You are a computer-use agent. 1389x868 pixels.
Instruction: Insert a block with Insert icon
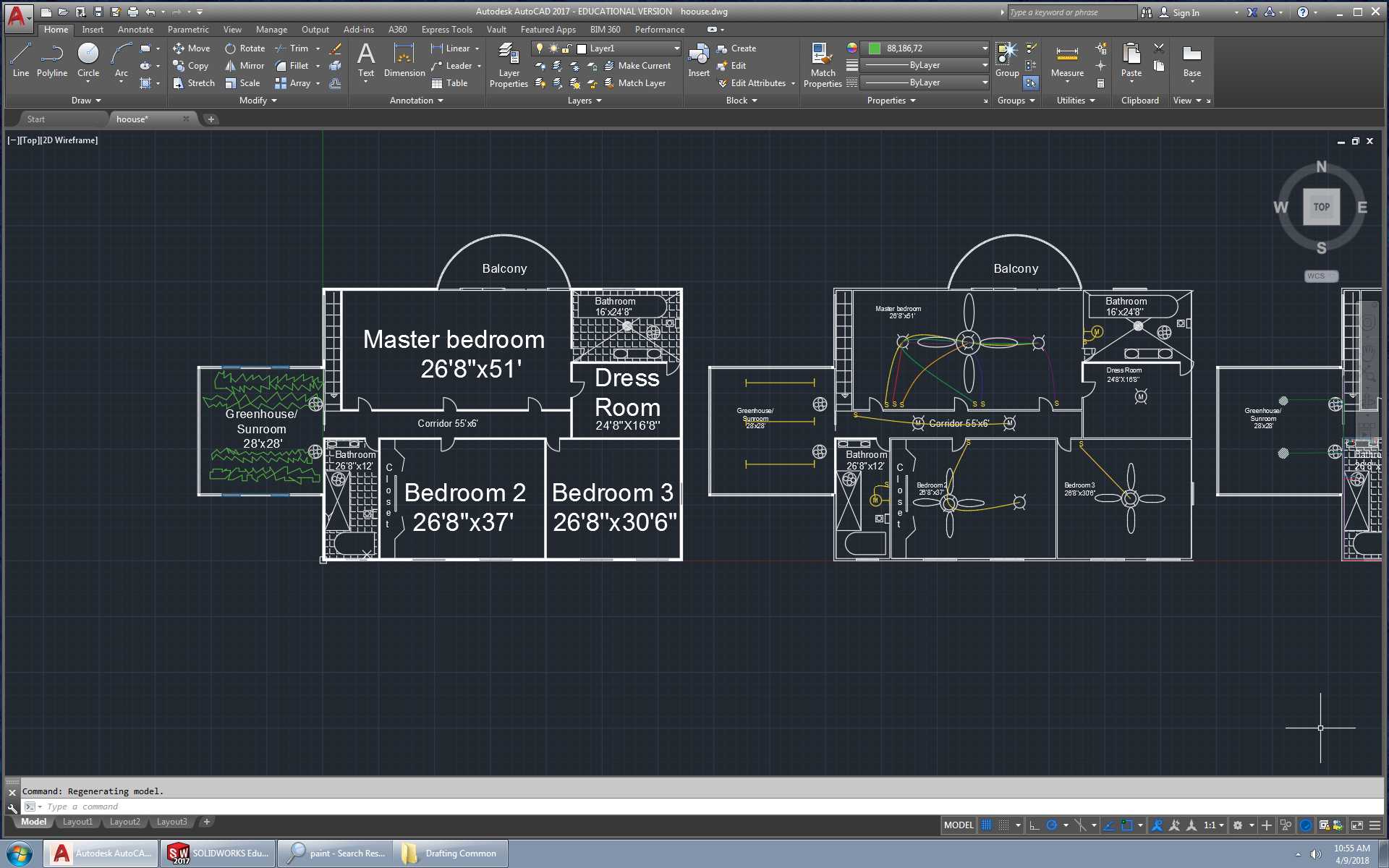(699, 61)
